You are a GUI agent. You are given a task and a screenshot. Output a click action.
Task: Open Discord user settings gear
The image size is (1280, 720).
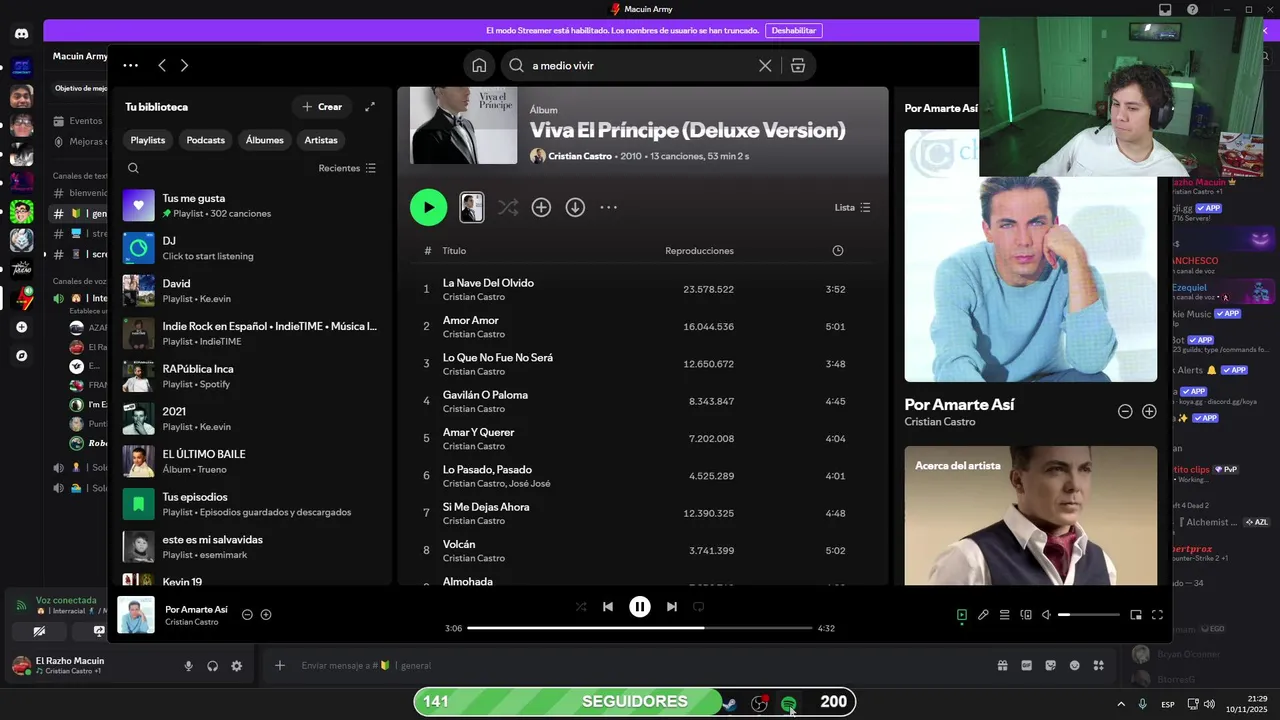click(237, 666)
